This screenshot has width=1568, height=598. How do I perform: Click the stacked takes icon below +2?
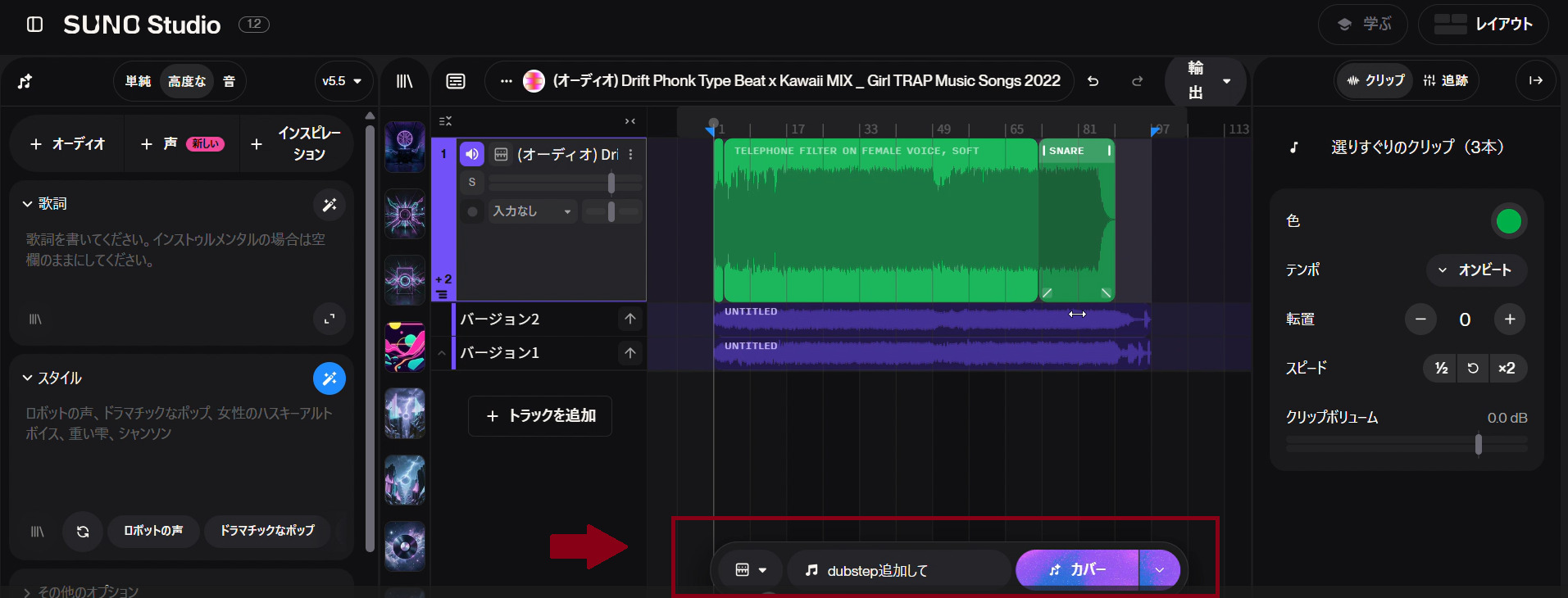point(442,294)
